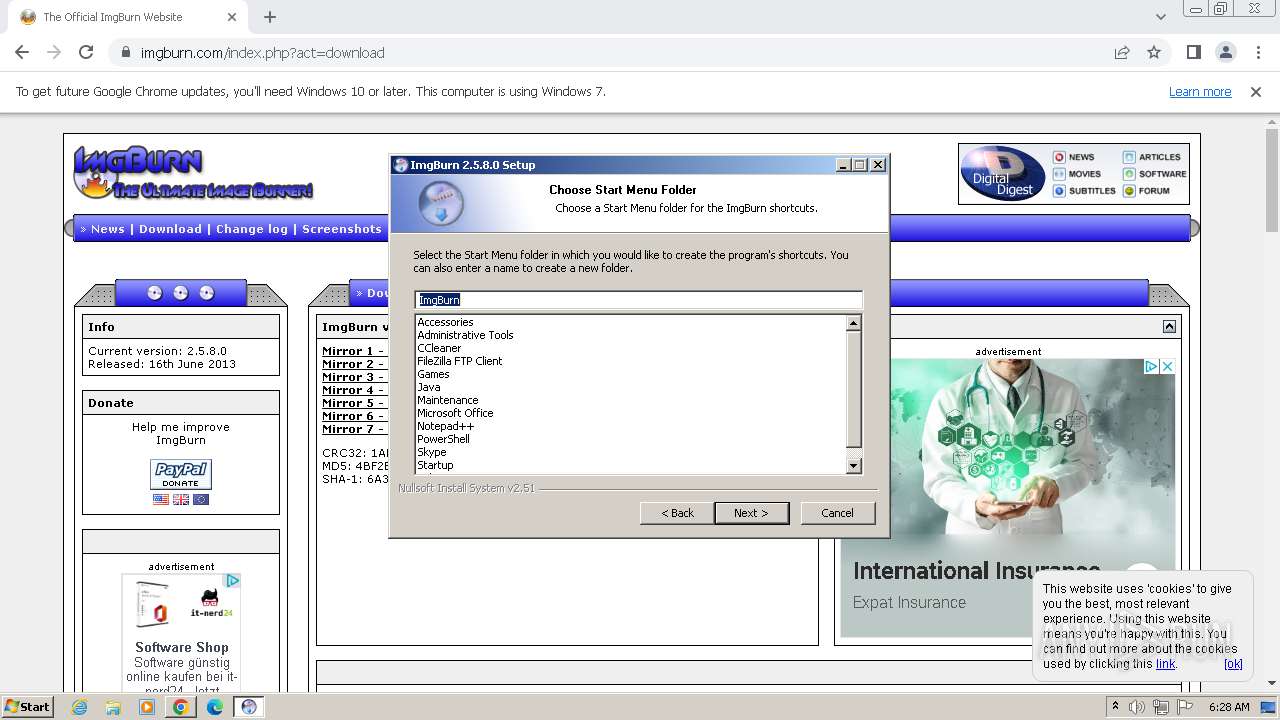Screen dimensions: 1280x720
Task: Open Chrome's three-dot menu
Action: point(1258,53)
